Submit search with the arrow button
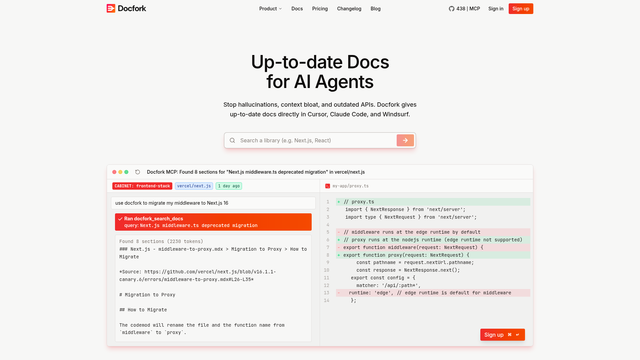 tap(405, 140)
